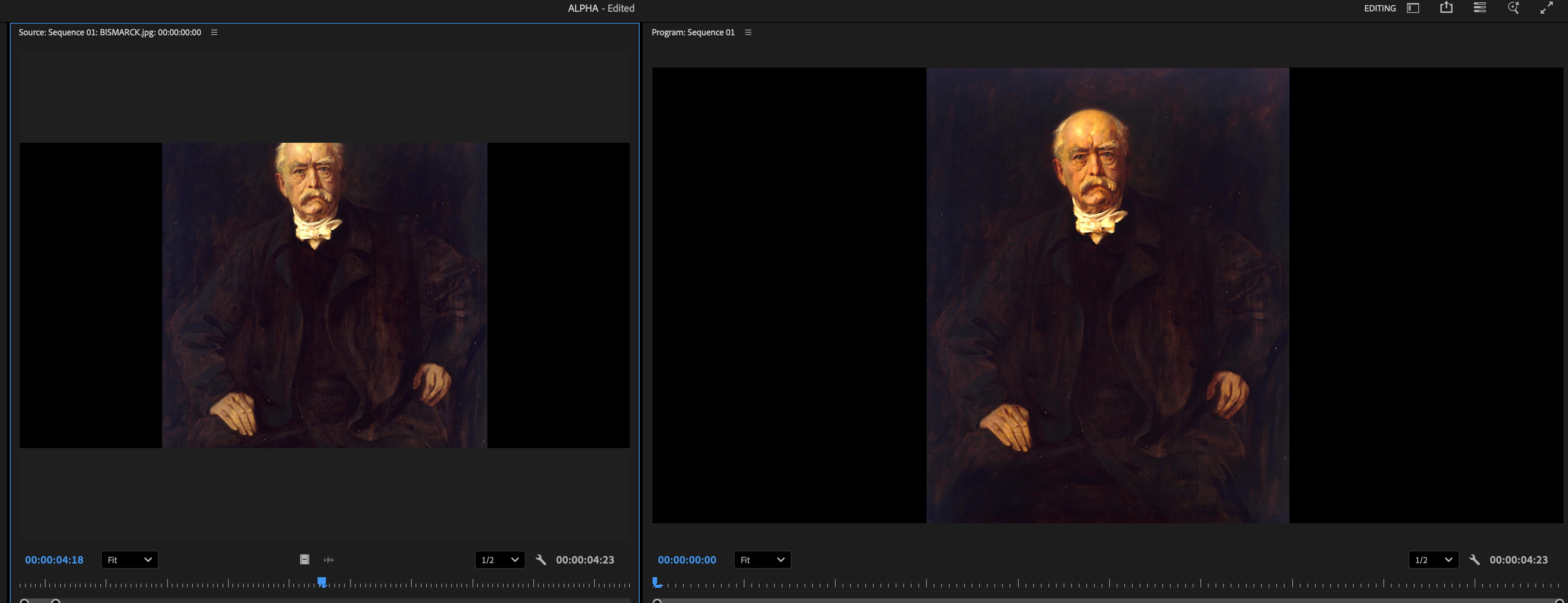Image resolution: width=1568 pixels, height=603 pixels.
Task: Open Source monitor wrench settings
Action: pos(541,560)
